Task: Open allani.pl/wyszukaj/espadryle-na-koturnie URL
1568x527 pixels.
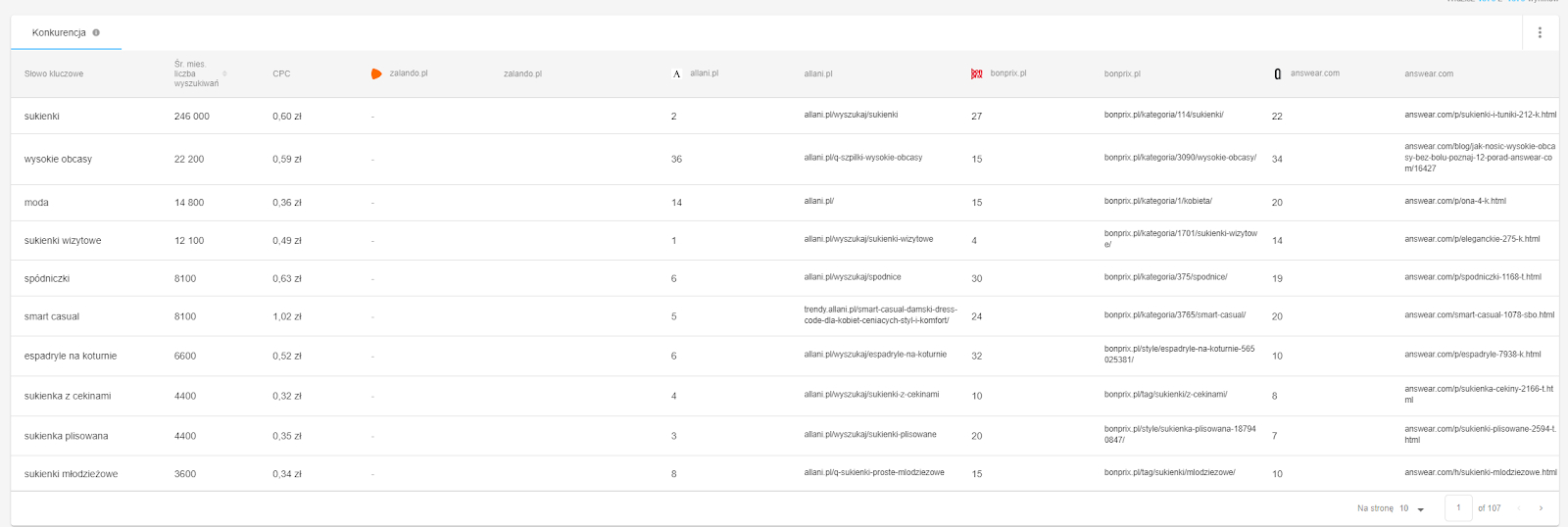Action: [875, 354]
